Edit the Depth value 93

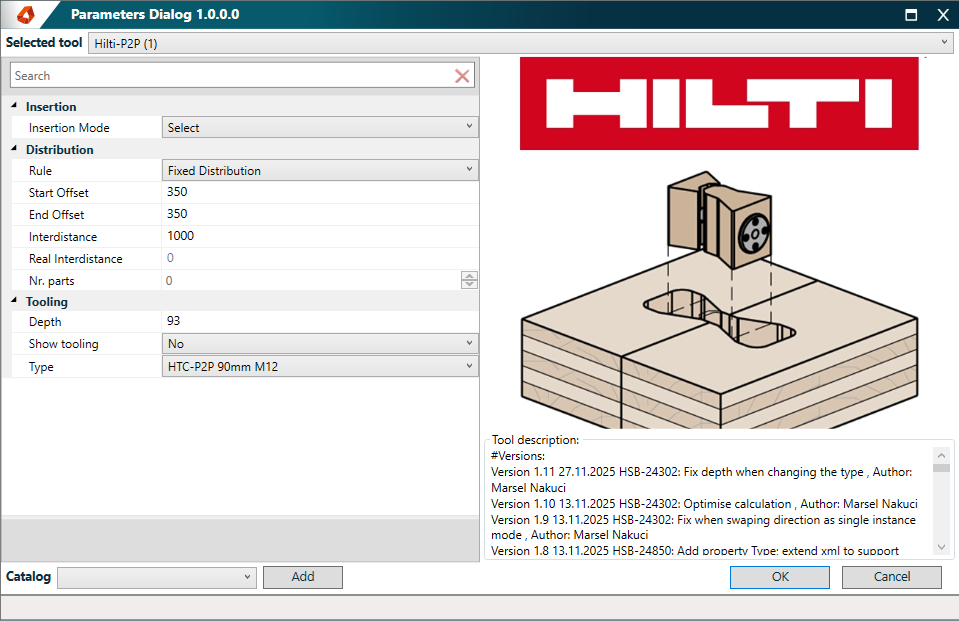[x=320, y=321]
